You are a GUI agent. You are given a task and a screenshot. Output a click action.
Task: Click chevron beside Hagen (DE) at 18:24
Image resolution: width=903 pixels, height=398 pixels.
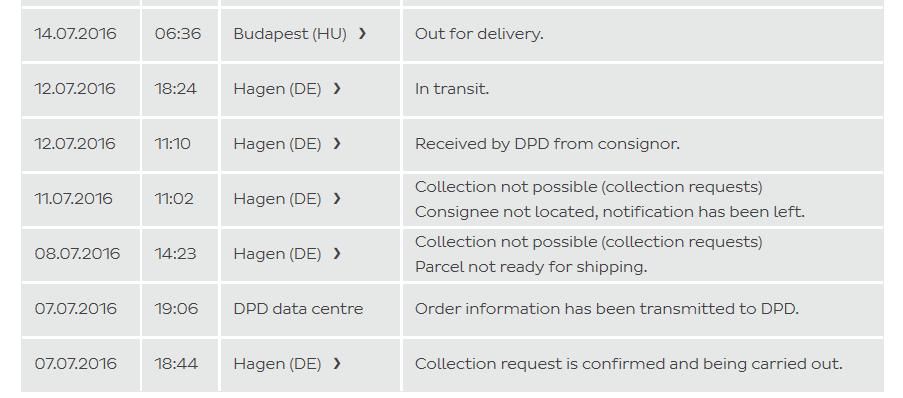337,89
